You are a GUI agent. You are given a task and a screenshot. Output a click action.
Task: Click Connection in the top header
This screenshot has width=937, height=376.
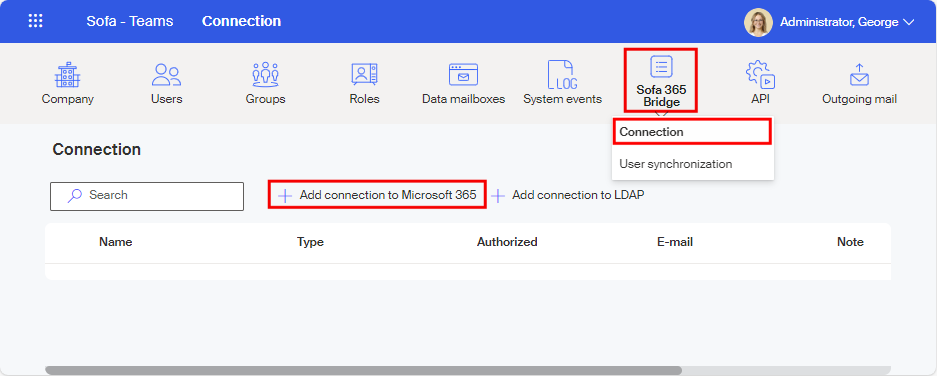tap(241, 21)
